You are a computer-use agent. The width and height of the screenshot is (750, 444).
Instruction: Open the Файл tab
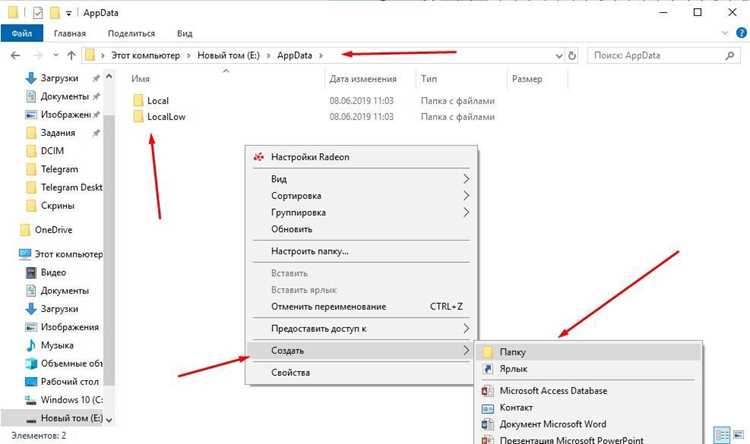pyautogui.click(x=22, y=33)
